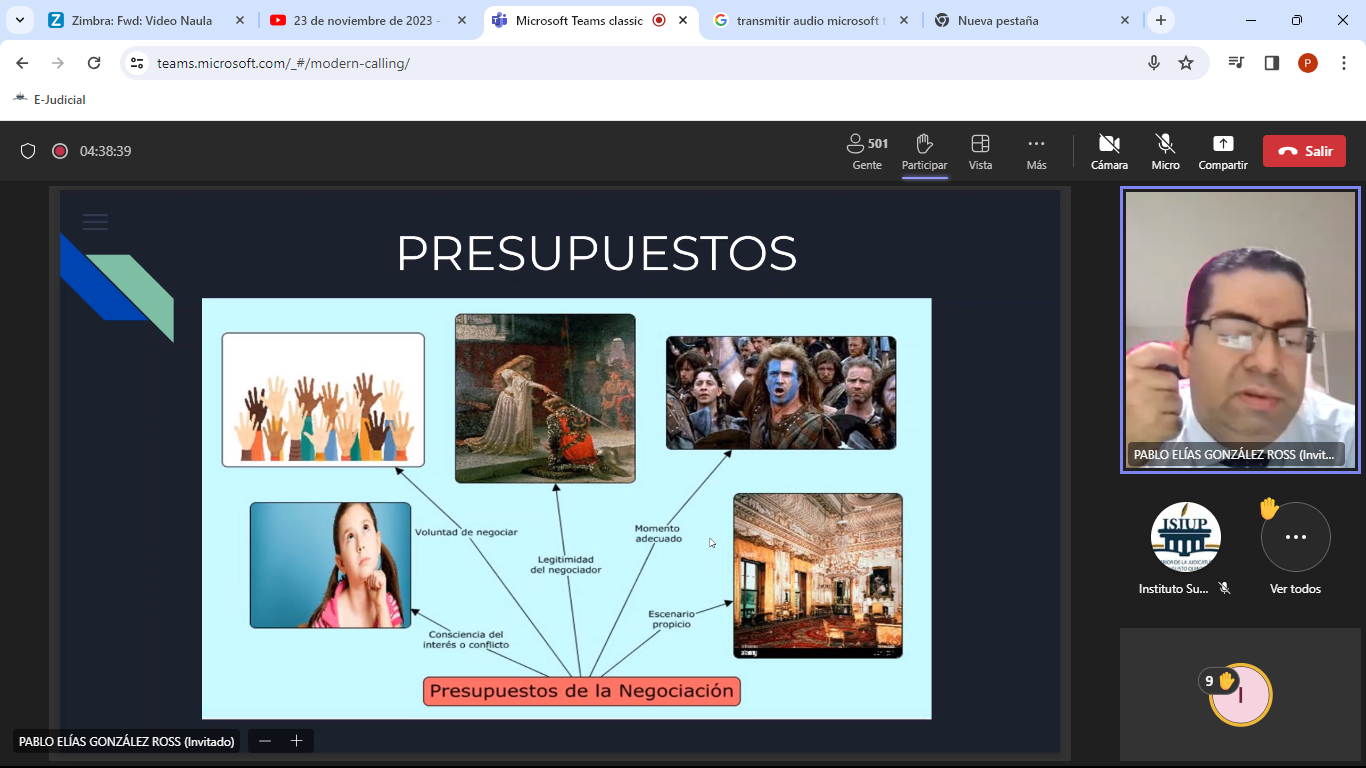1366x768 pixels.
Task: Click the hamburger menu on the slide
Action: point(95,222)
